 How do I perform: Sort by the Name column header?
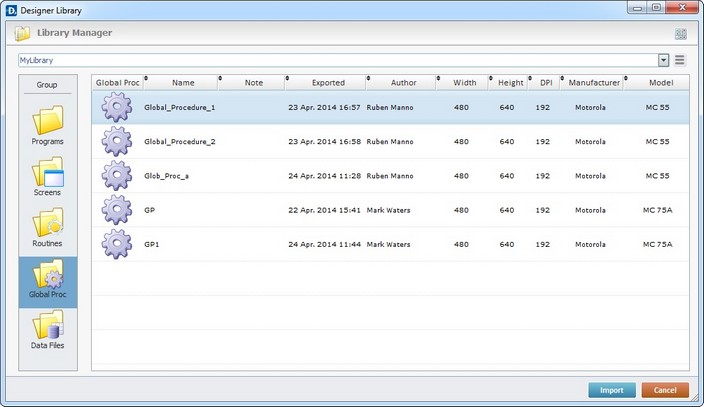click(x=183, y=83)
